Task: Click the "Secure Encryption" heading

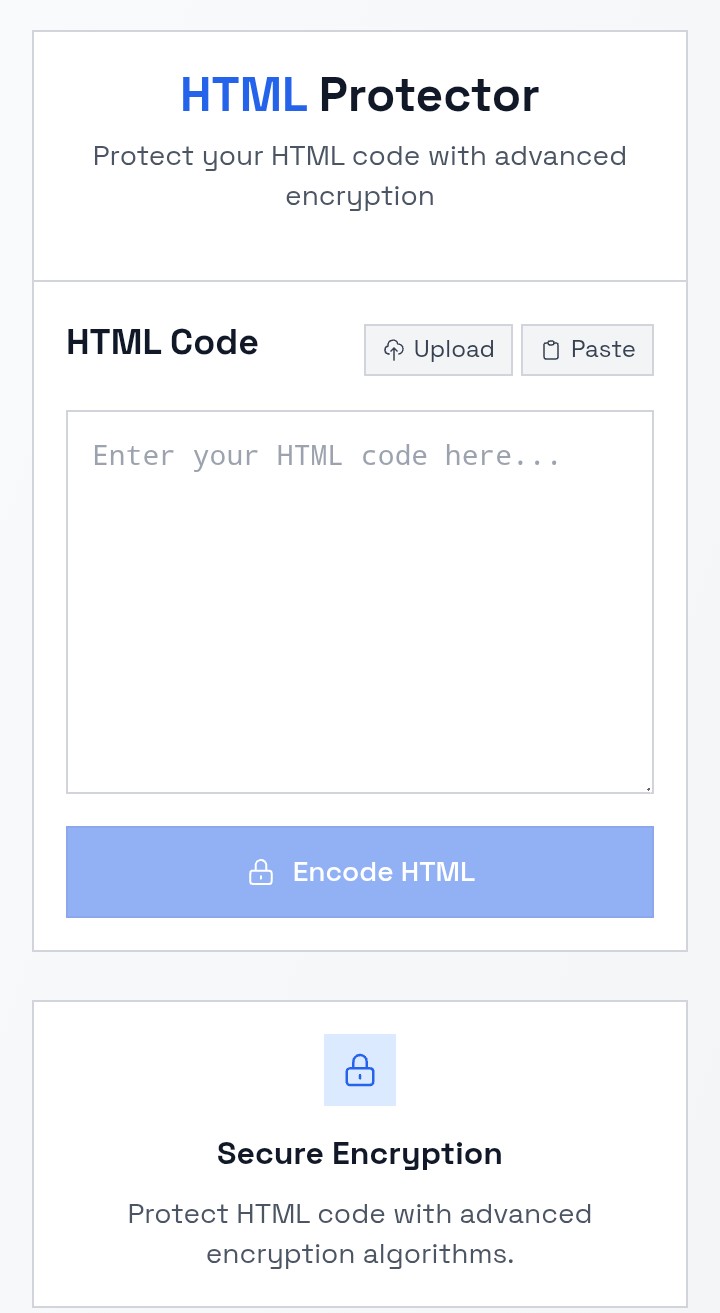Action: point(360,1154)
